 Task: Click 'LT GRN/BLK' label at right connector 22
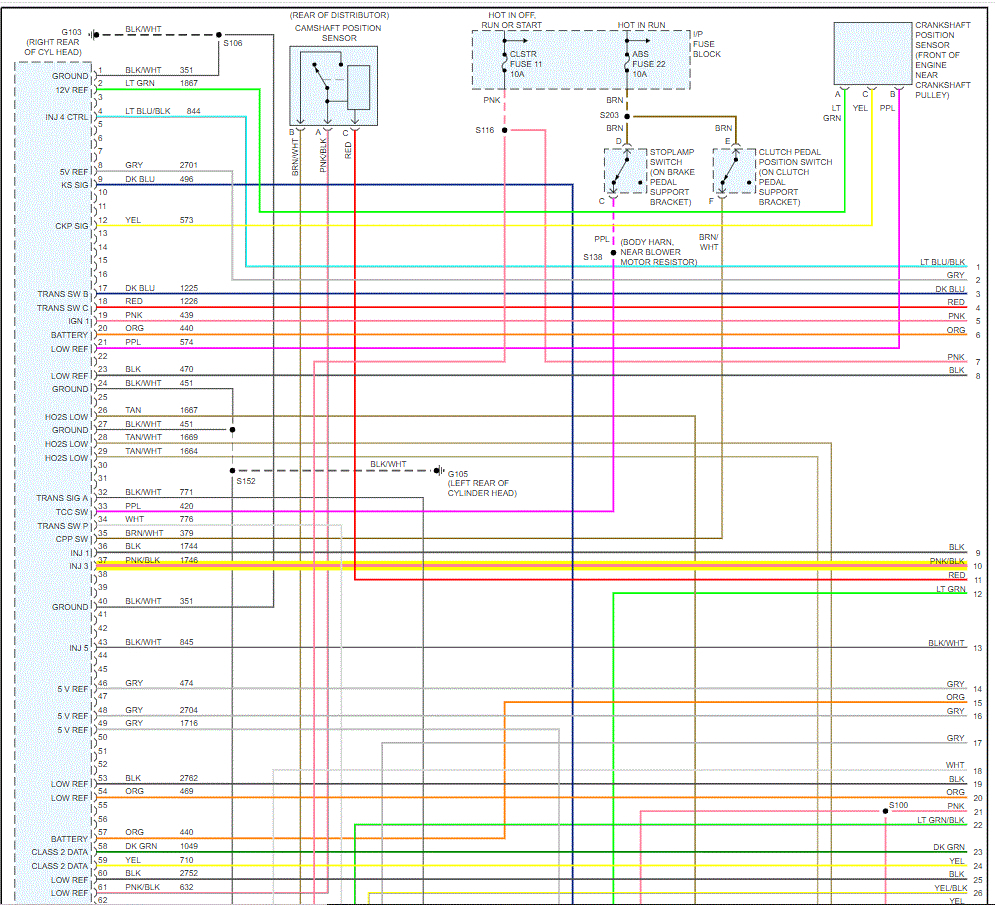click(x=940, y=821)
